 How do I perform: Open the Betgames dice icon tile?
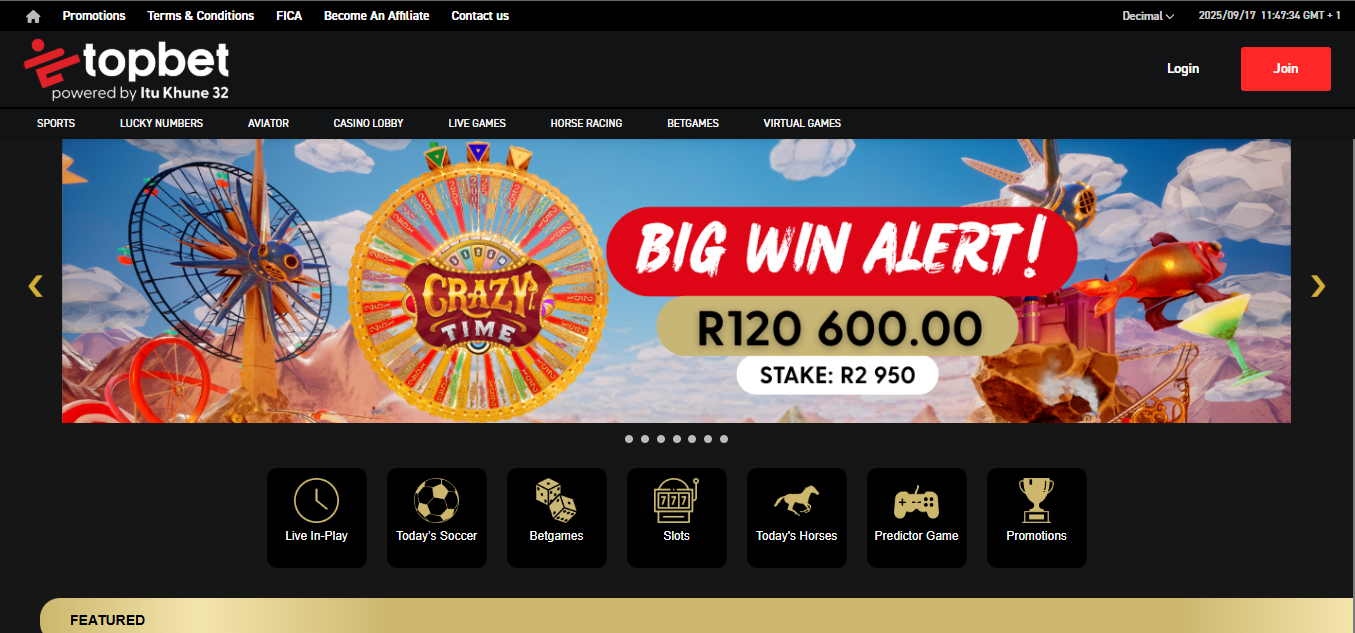(x=557, y=518)
